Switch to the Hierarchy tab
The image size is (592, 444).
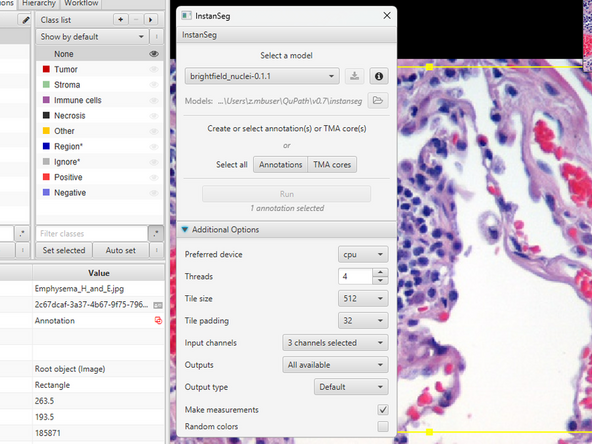pos(39,3)
